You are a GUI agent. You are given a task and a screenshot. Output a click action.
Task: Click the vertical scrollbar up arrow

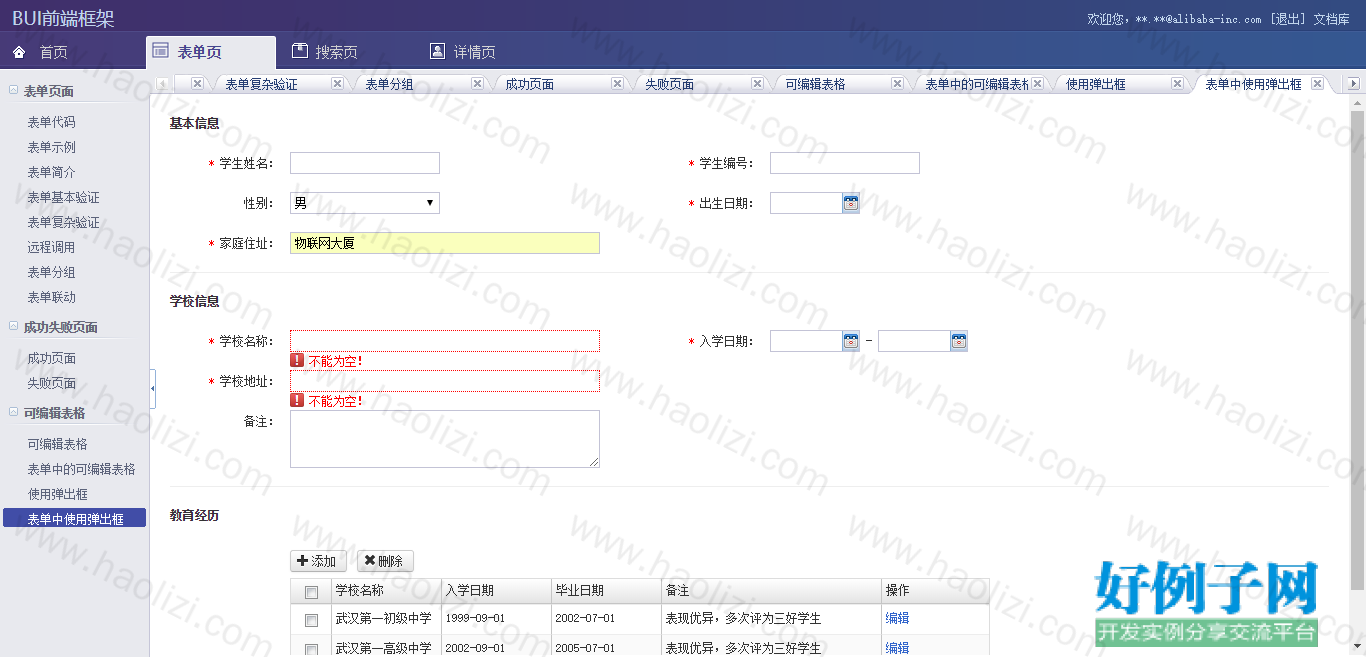(1357, 102)
